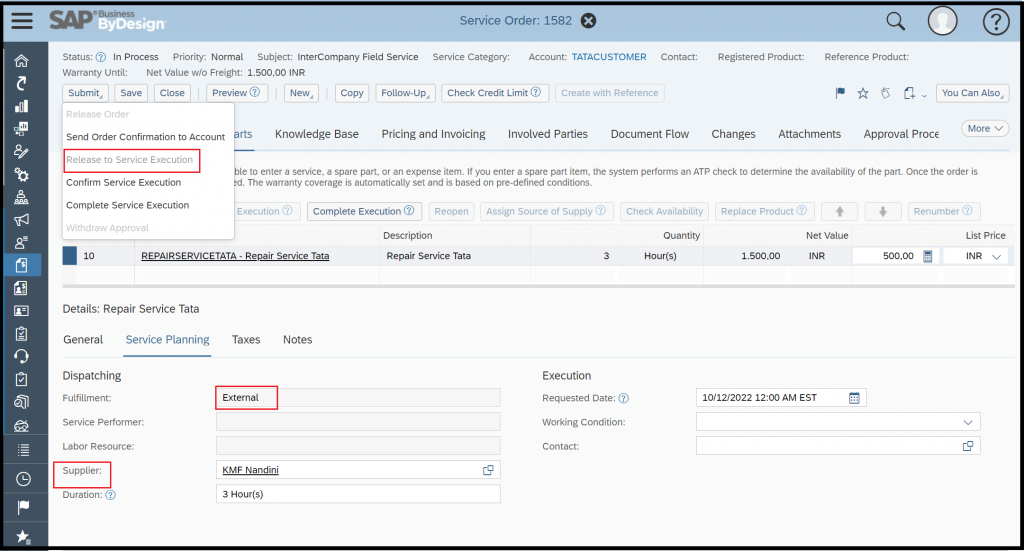Image resolution: width=1024 pixels, height=551 pixels.
Task: Open the calculator icon beside 500,00
Action: tap(927, 256)
